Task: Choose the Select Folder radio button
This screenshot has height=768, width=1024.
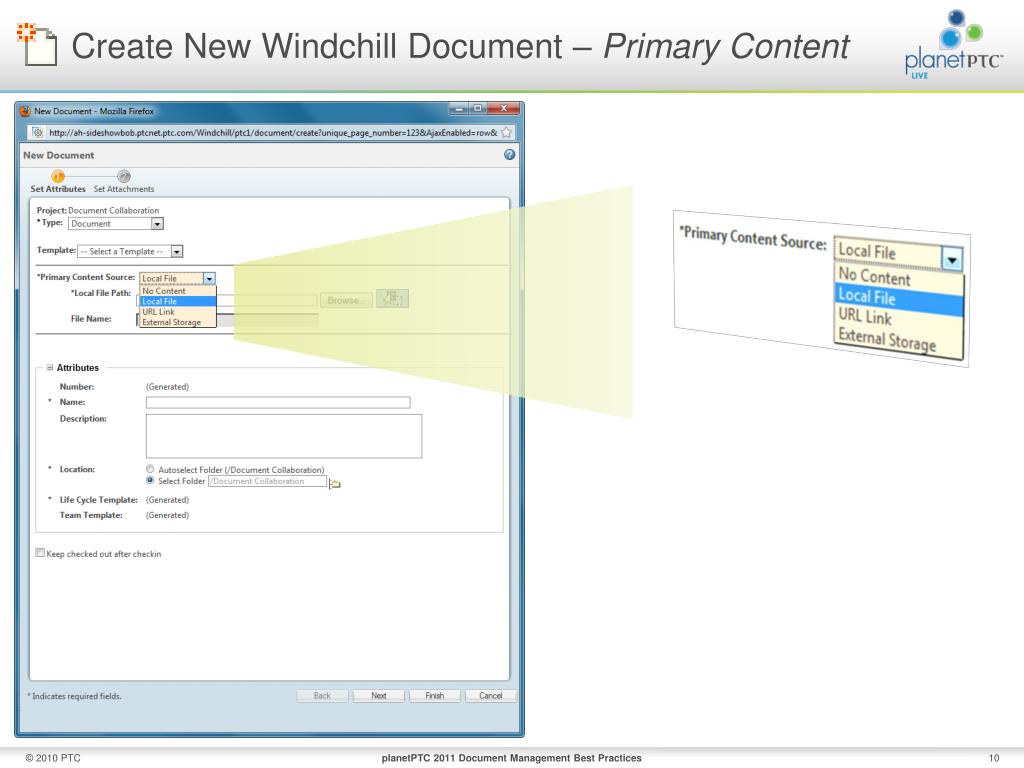Action: [x=150, y=480]
